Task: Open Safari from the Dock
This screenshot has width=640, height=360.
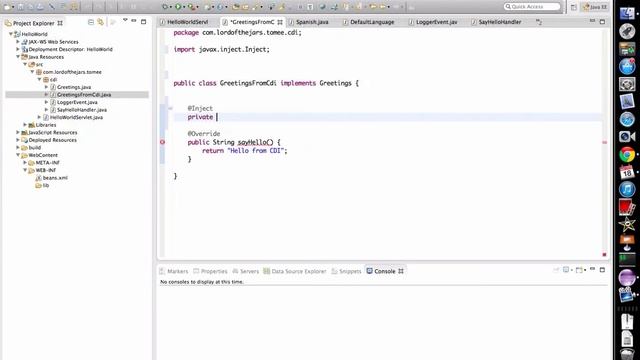Action: click(x=627, y=120)
